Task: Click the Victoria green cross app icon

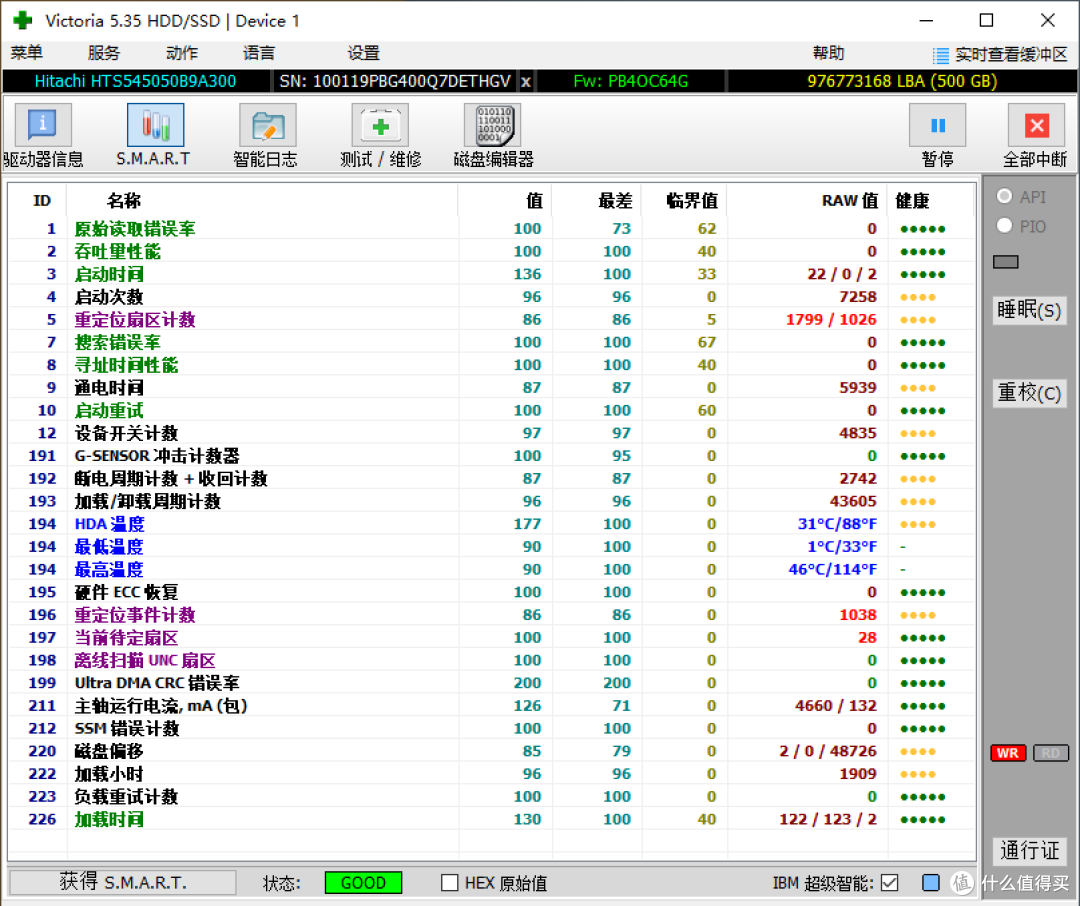Action: coord(22,21)
